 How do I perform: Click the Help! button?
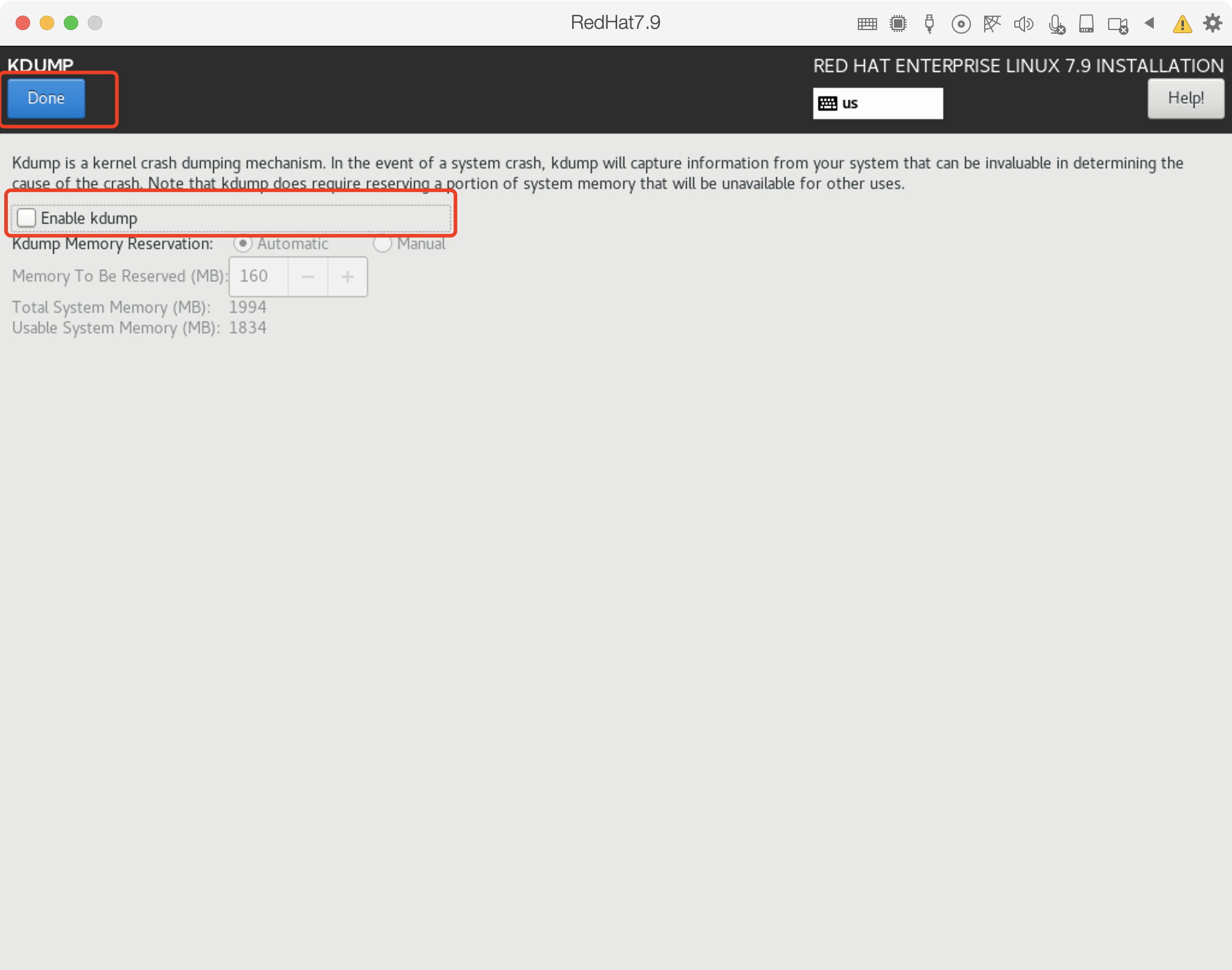click(1185, 98)
